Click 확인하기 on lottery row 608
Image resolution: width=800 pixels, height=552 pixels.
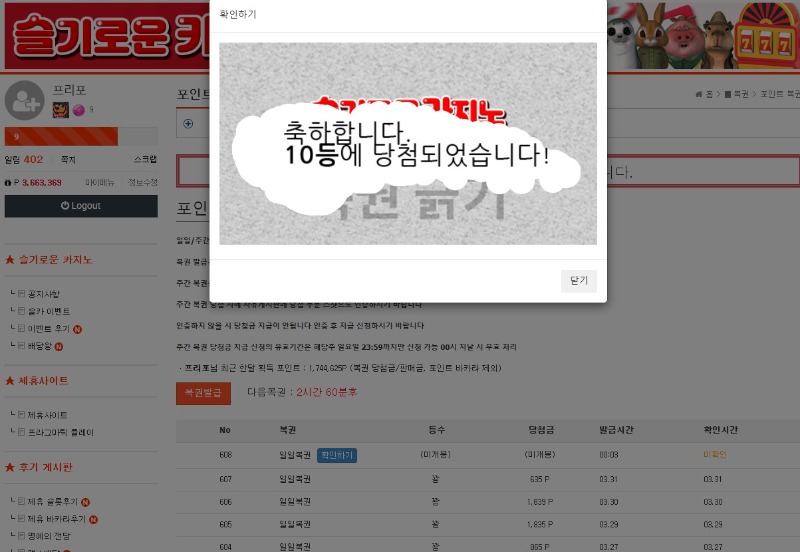(336, 455)
